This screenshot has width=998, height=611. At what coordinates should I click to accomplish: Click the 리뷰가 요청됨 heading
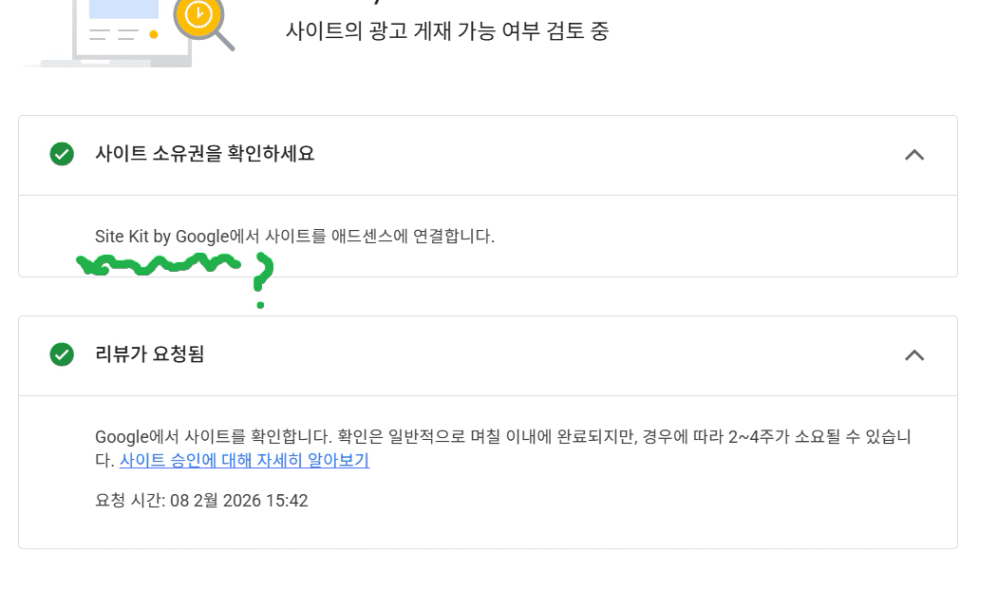150,355
